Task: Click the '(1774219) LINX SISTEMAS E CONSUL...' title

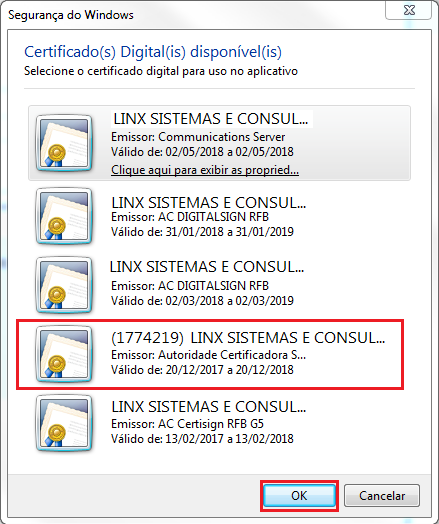Action: pyautogui.click(x=248, y=338)
